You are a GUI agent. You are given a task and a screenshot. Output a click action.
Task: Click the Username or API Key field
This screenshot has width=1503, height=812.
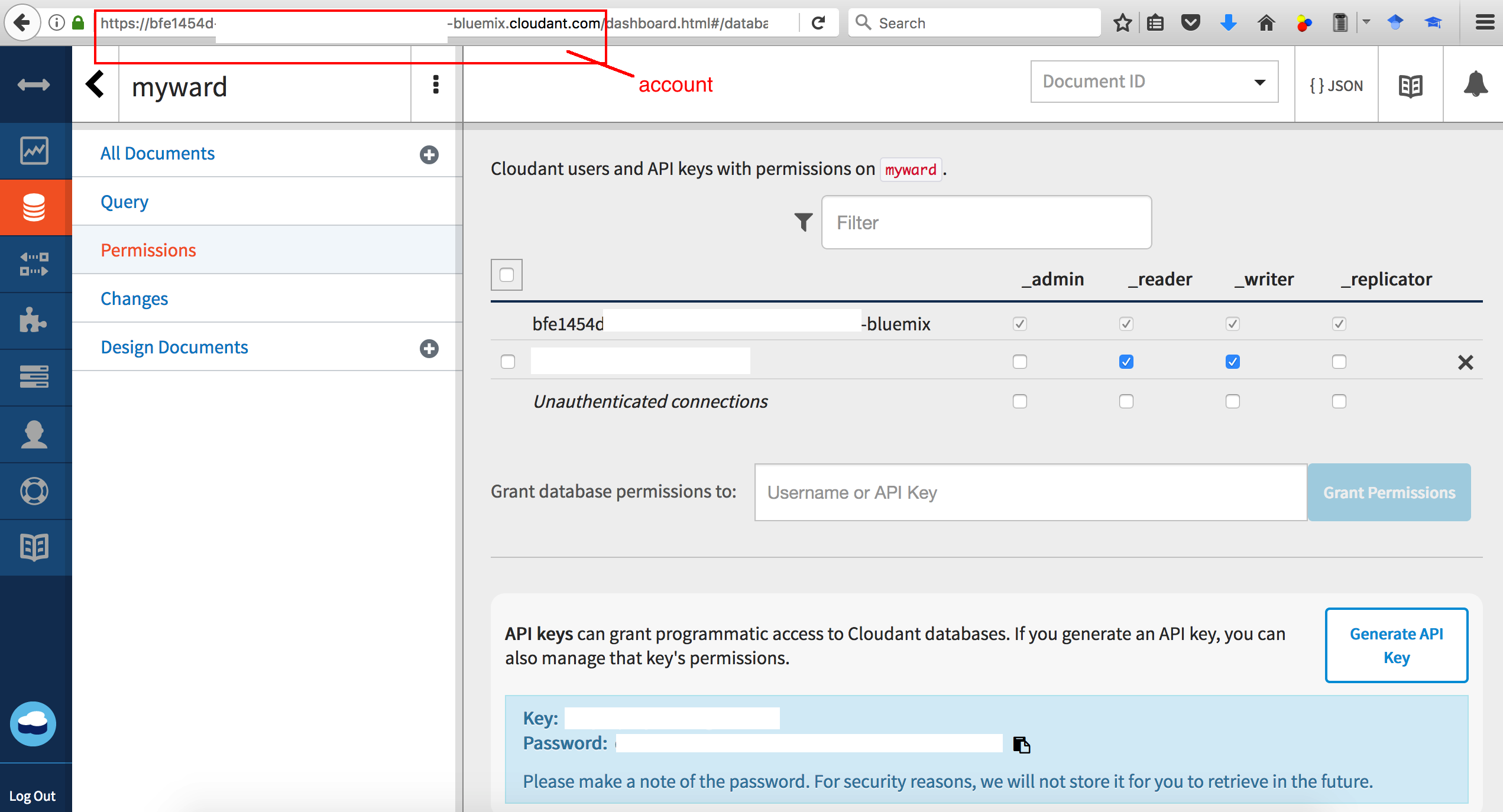(x=1030, y=492)
